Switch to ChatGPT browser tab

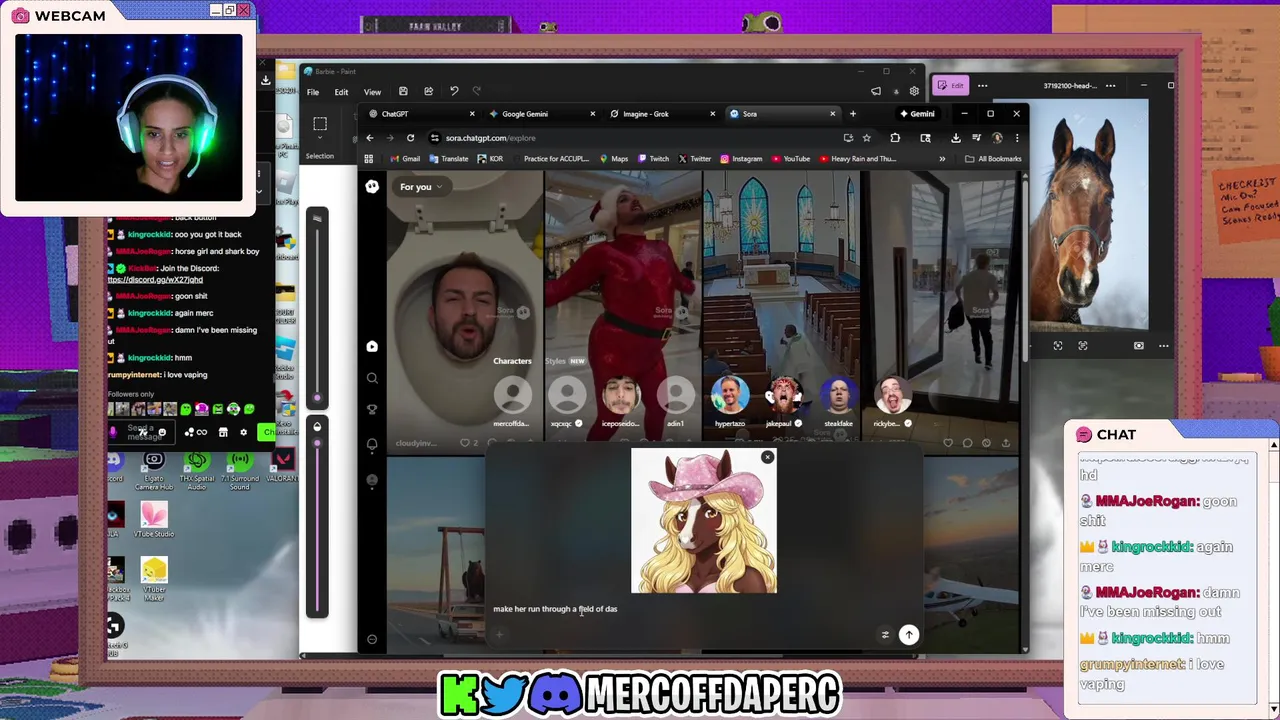pyautogui.click(x=421, y=114)
